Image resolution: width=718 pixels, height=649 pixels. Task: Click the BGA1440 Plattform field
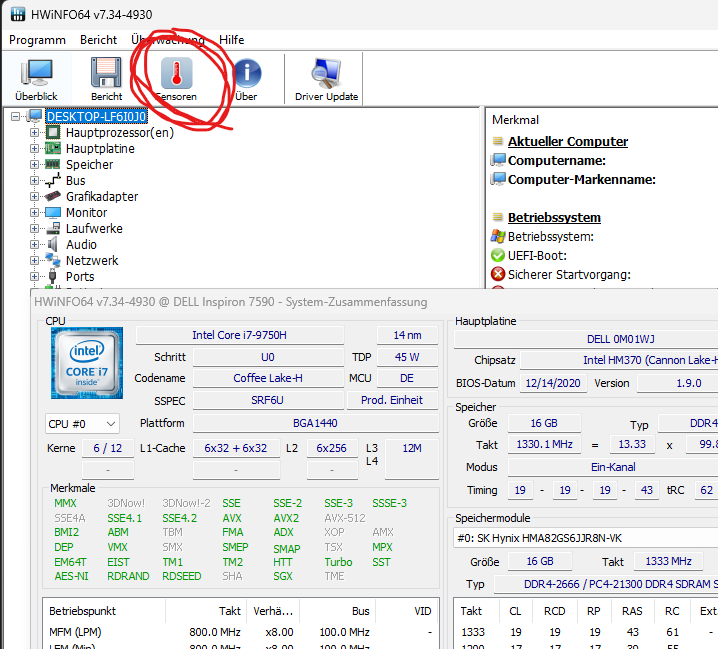[315, 423]
